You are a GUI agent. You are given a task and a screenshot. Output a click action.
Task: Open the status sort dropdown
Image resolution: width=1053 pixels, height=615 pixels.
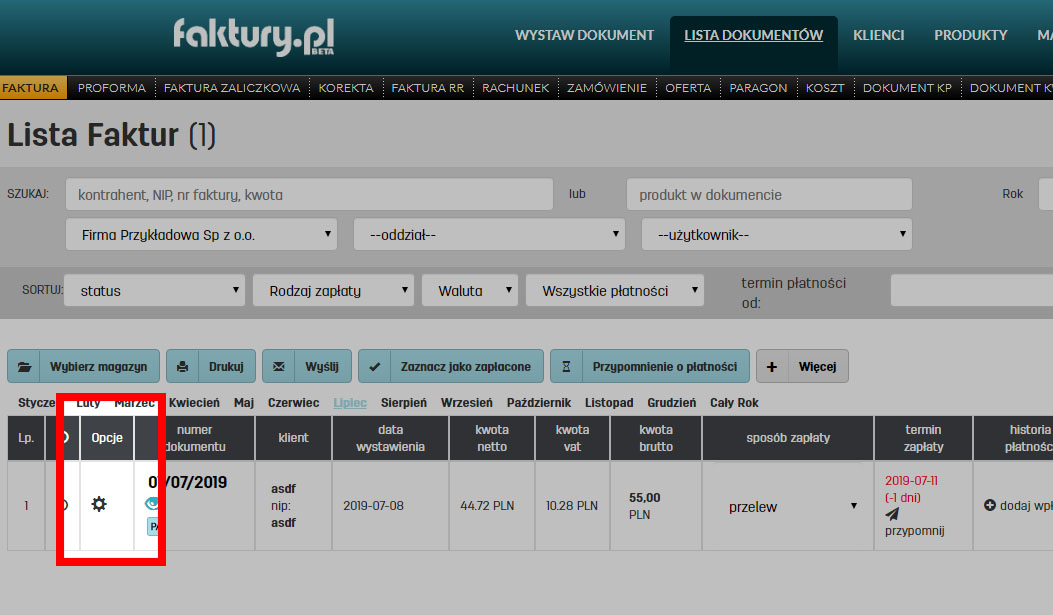point(154,289)
